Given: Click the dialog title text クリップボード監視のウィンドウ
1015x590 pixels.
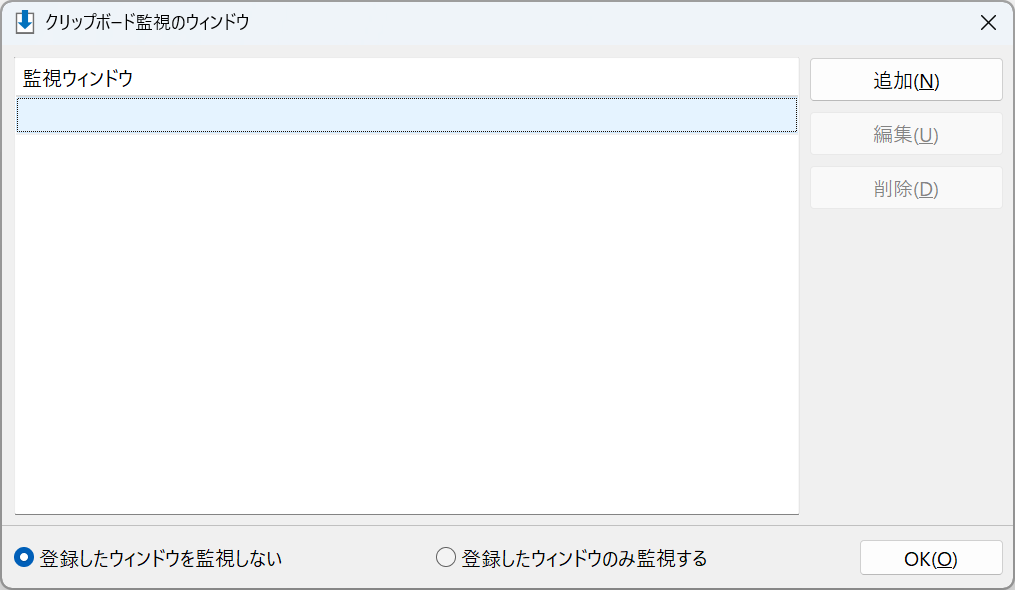Looking at the screenshot, I should tap(147, 23).
